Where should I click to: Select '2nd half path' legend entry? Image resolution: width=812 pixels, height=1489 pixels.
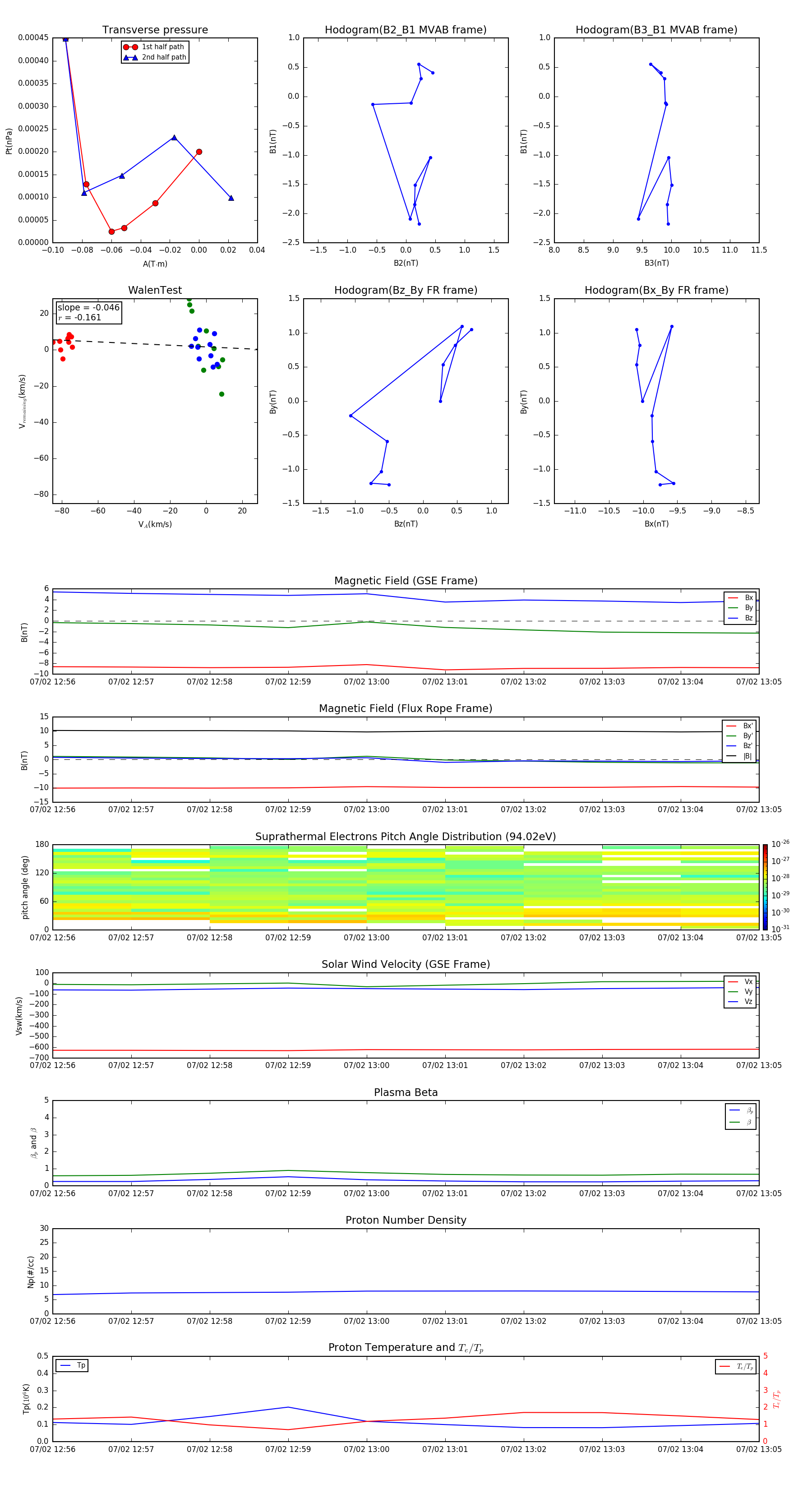(x=155, y=57)
